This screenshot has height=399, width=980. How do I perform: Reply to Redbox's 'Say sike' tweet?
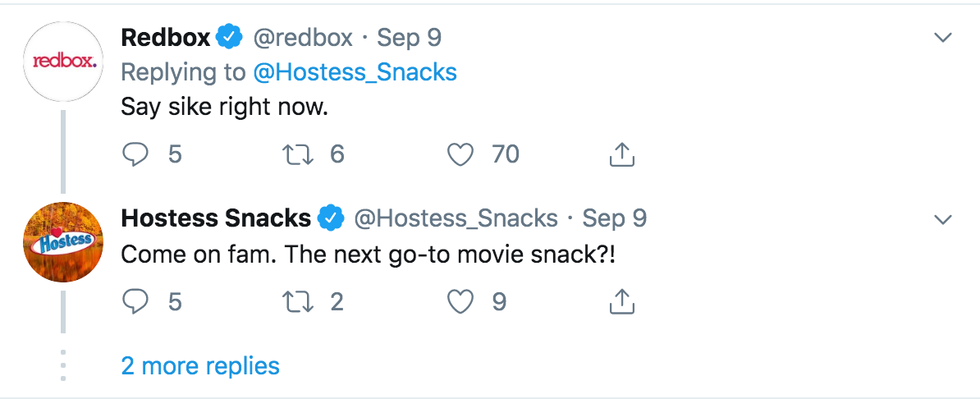[135, 154]
